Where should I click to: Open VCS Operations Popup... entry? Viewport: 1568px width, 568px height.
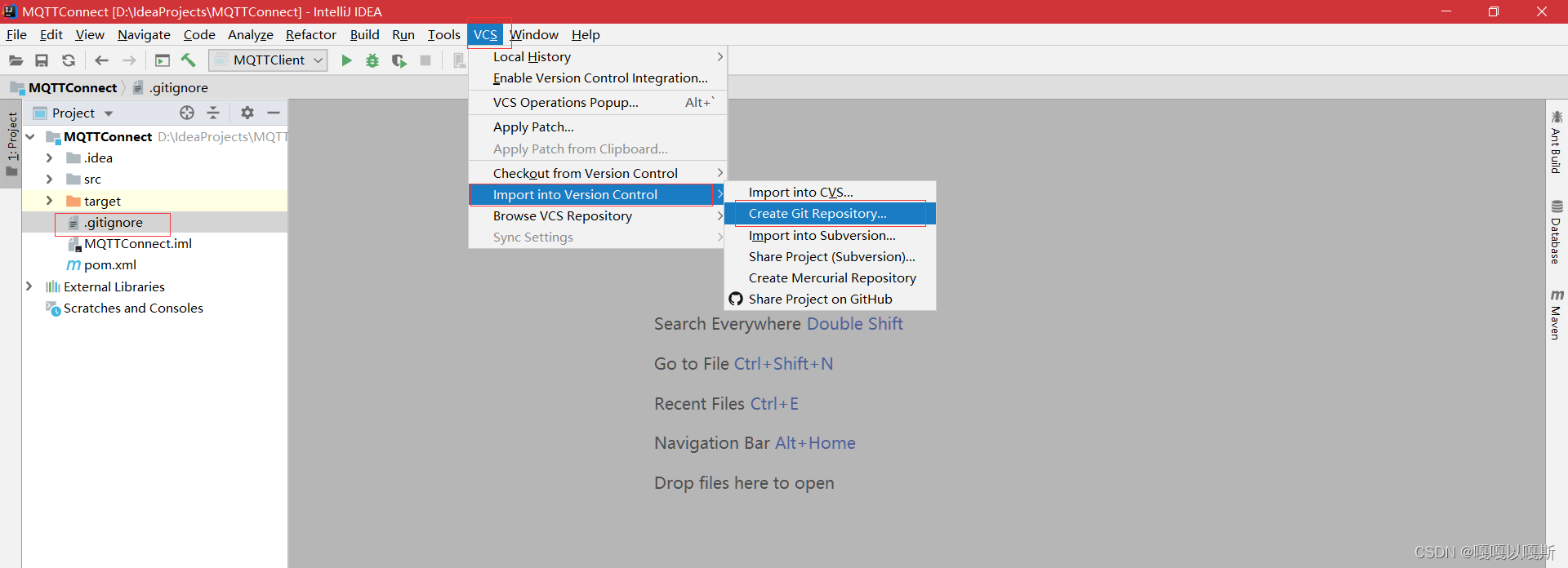tap(598, 102)
